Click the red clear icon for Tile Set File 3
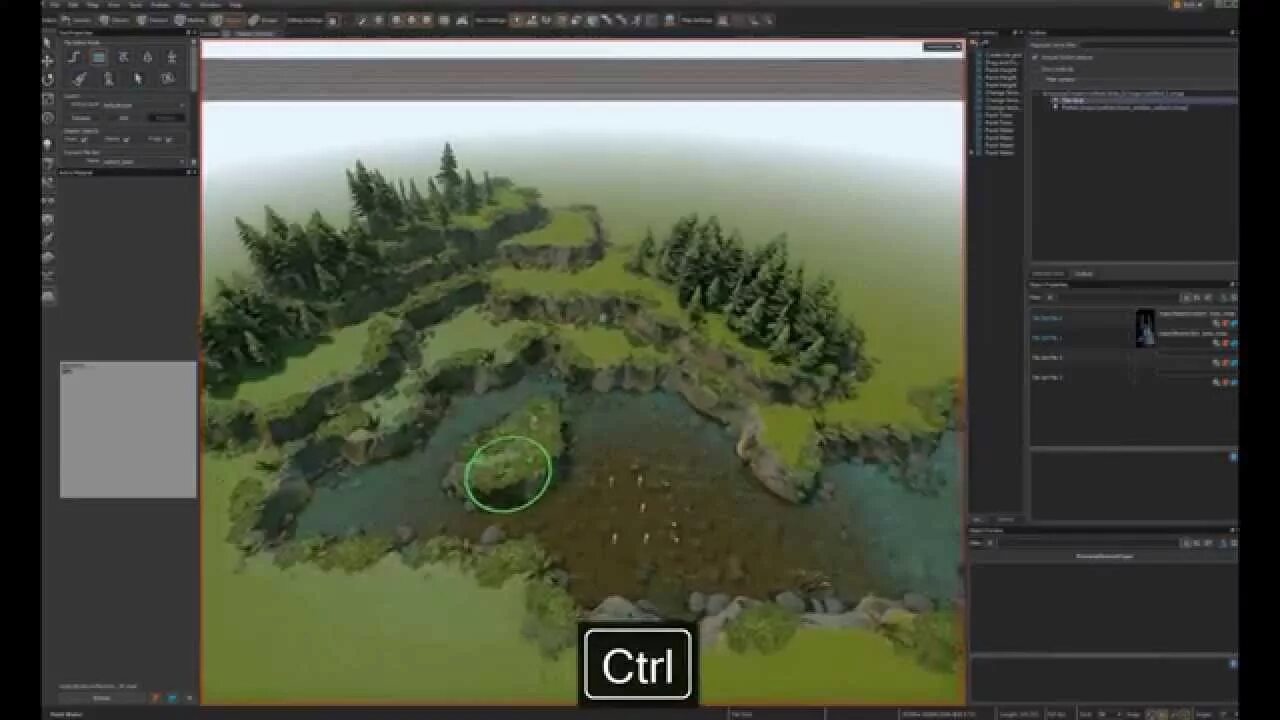This screenshot has height=720, width=1280. pos(1225,363)
